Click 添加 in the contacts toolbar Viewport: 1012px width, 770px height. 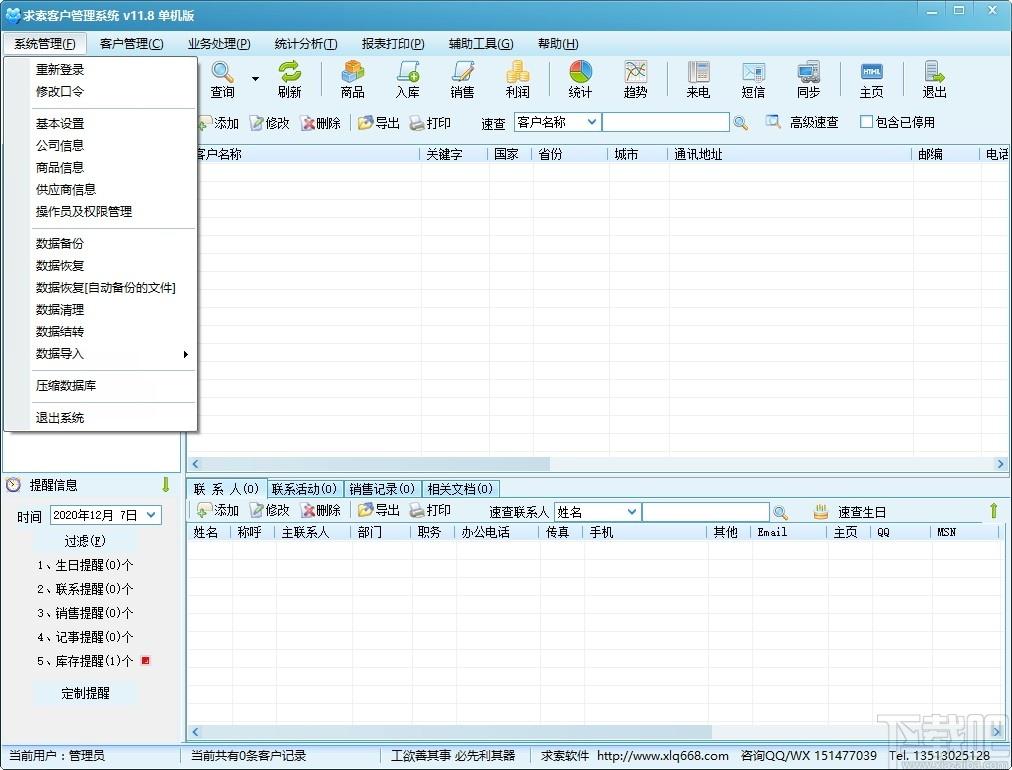(218, 510)
